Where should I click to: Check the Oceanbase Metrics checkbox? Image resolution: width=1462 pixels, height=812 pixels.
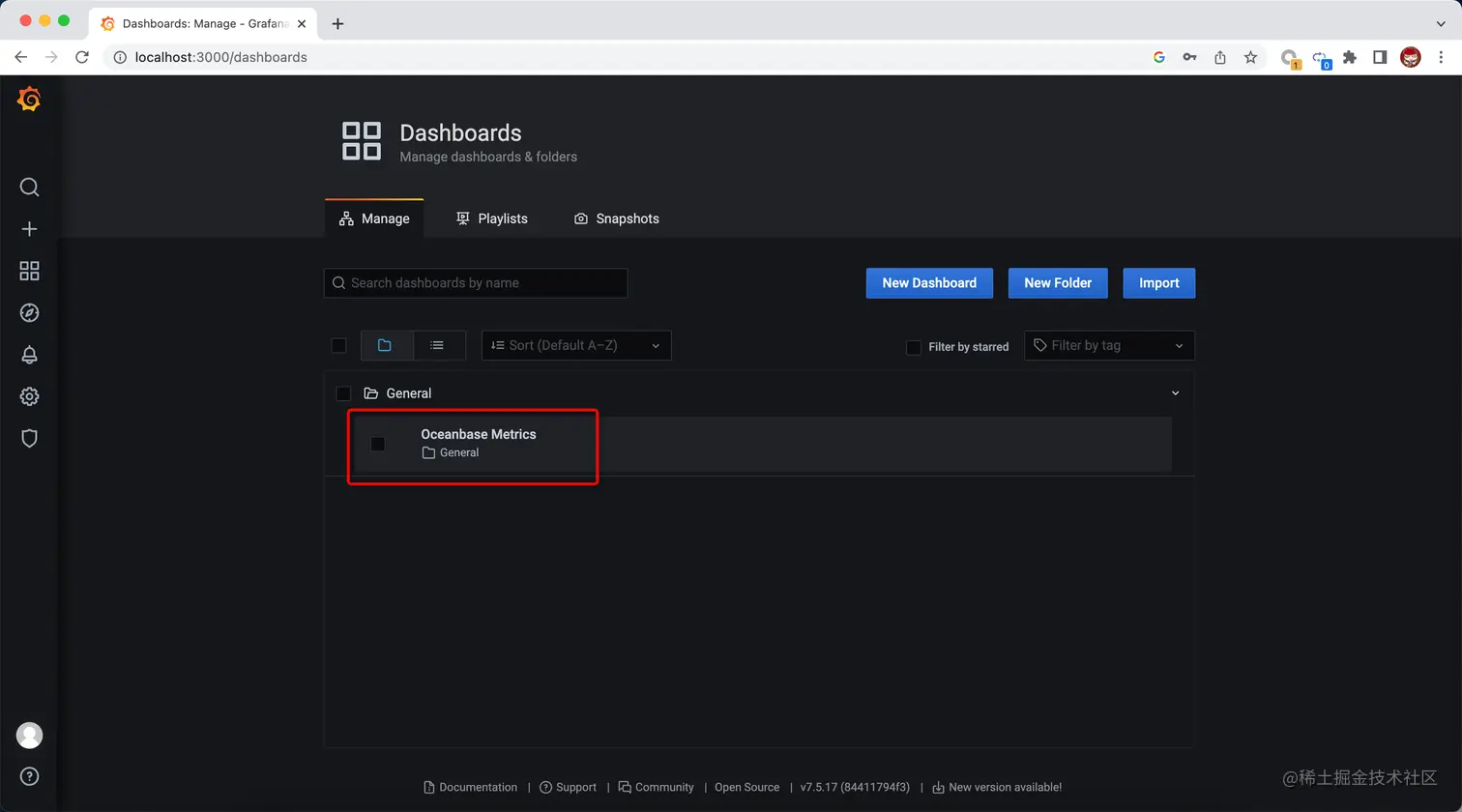378,444
